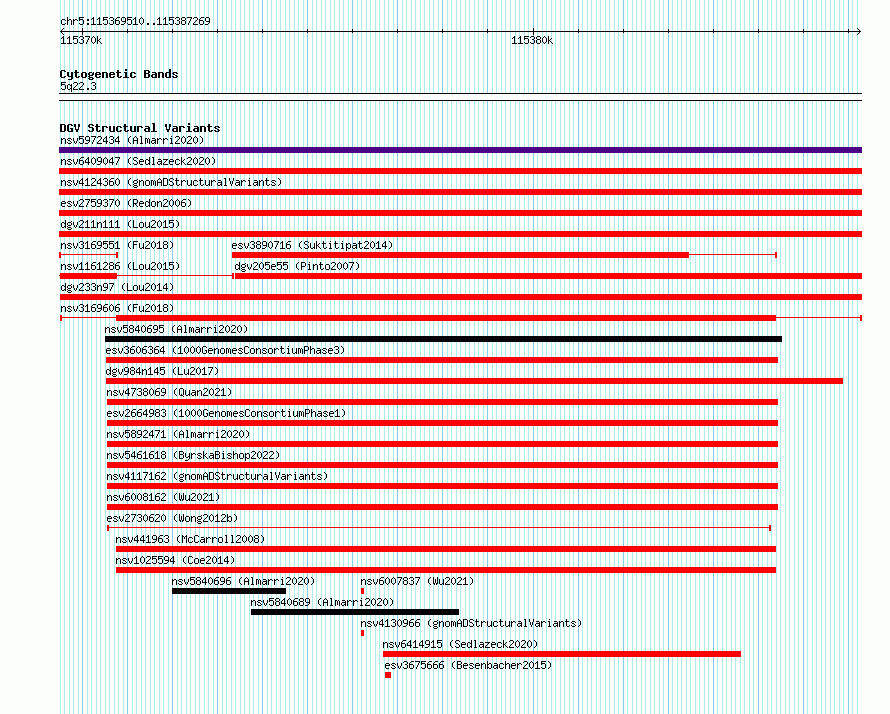Viewport: 890px width, 714px height.
Task: Click the small red esv3675666 marker
Action: pos(388,675)
